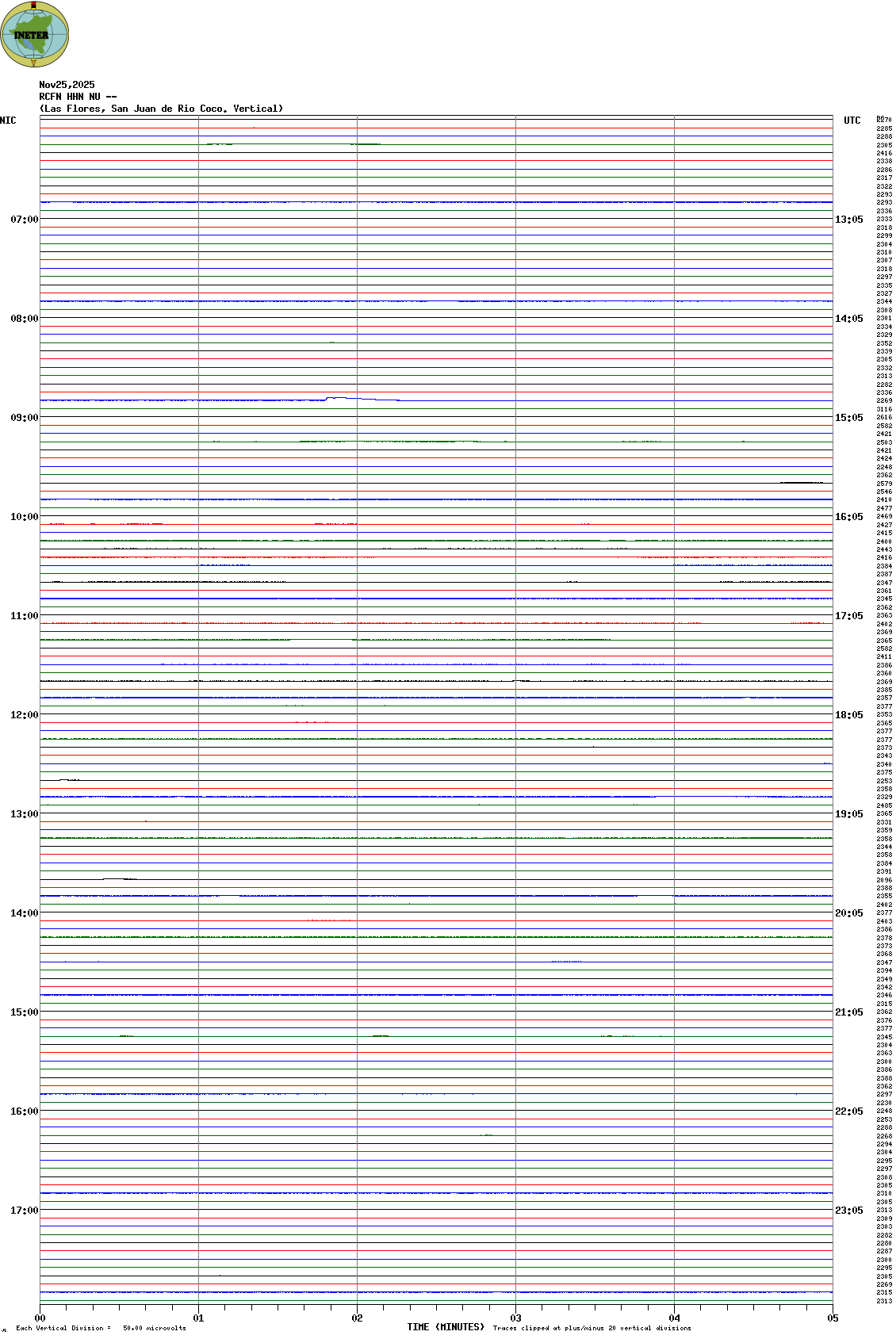
Task: Select the 12:00 local time marker
Action: 24,715
